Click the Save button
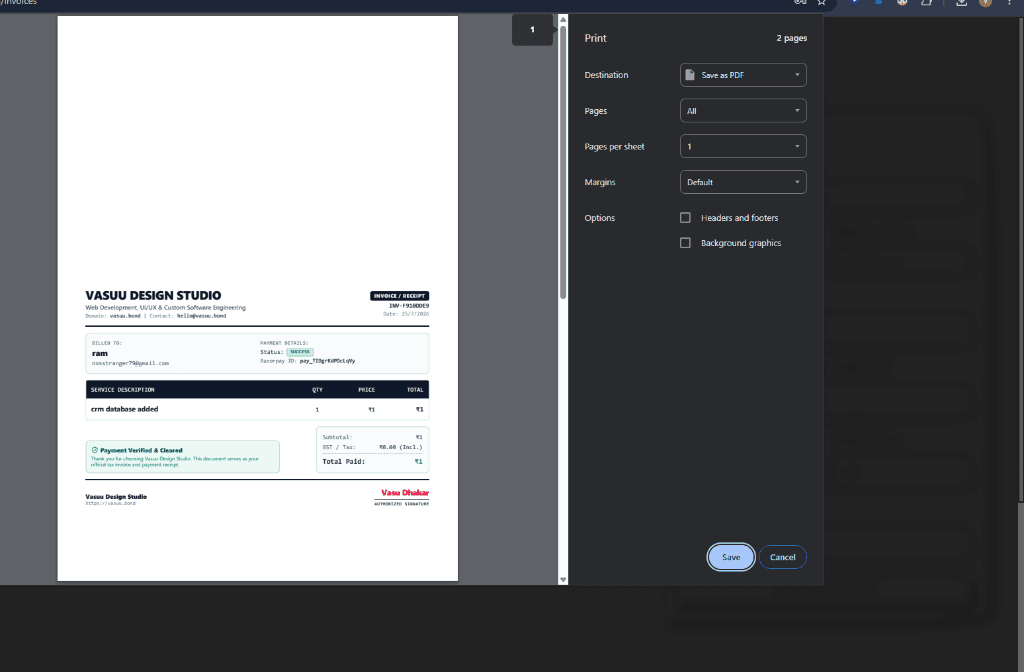 click(x=731, y=557)
